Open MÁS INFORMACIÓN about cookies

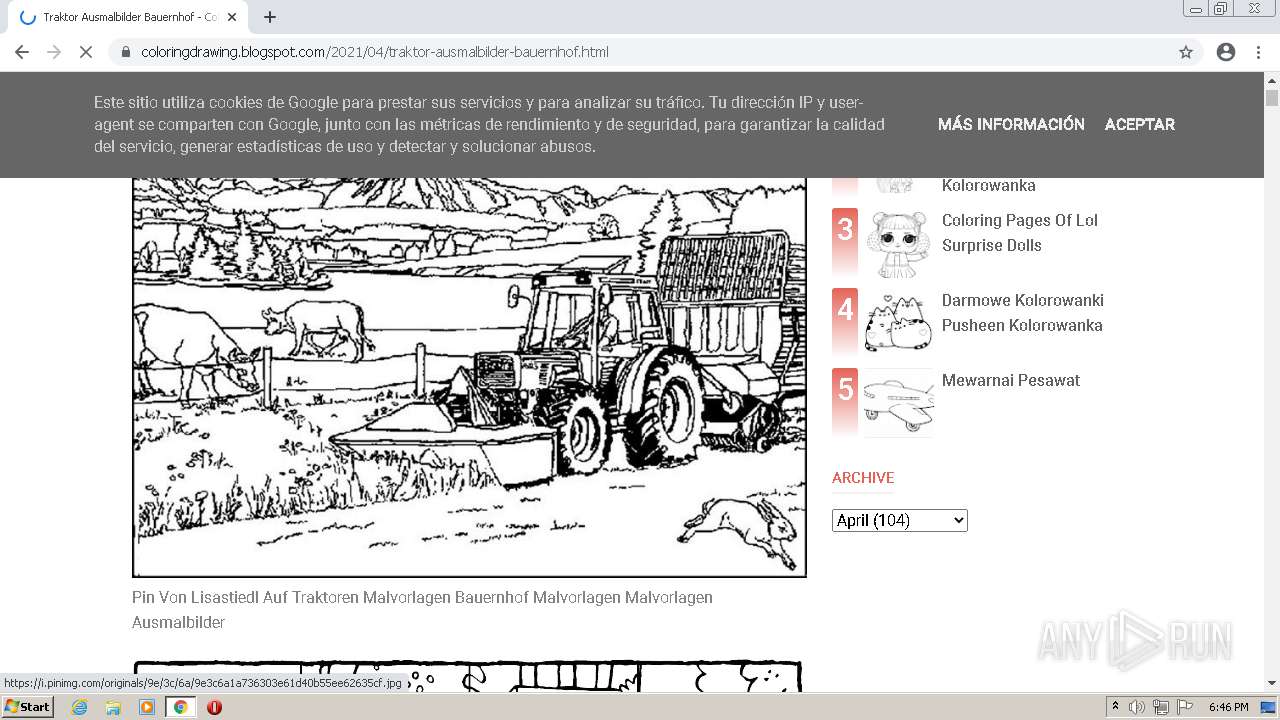(1011, 124)
